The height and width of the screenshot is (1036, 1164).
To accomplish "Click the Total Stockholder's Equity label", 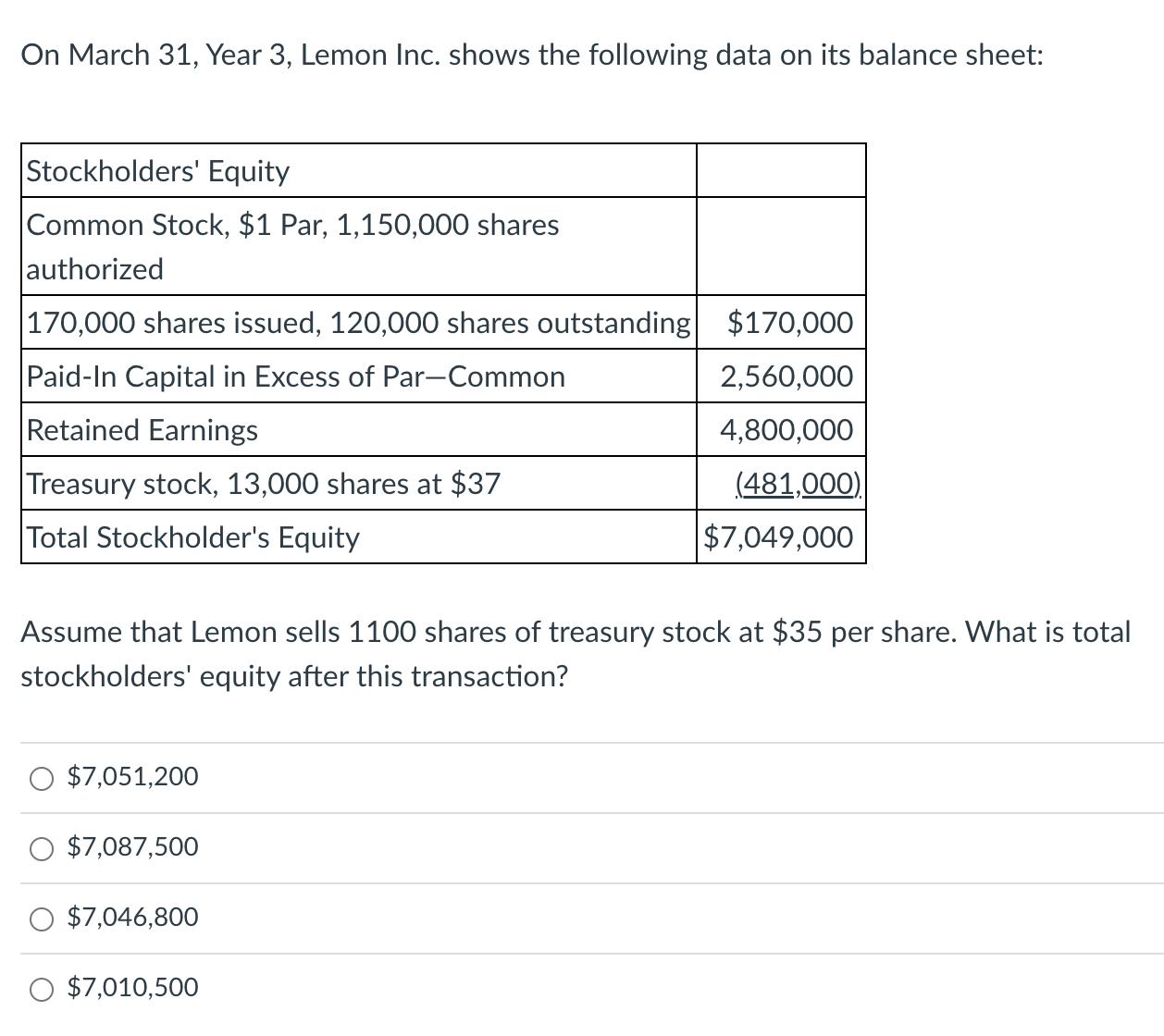I will [192, 537].
